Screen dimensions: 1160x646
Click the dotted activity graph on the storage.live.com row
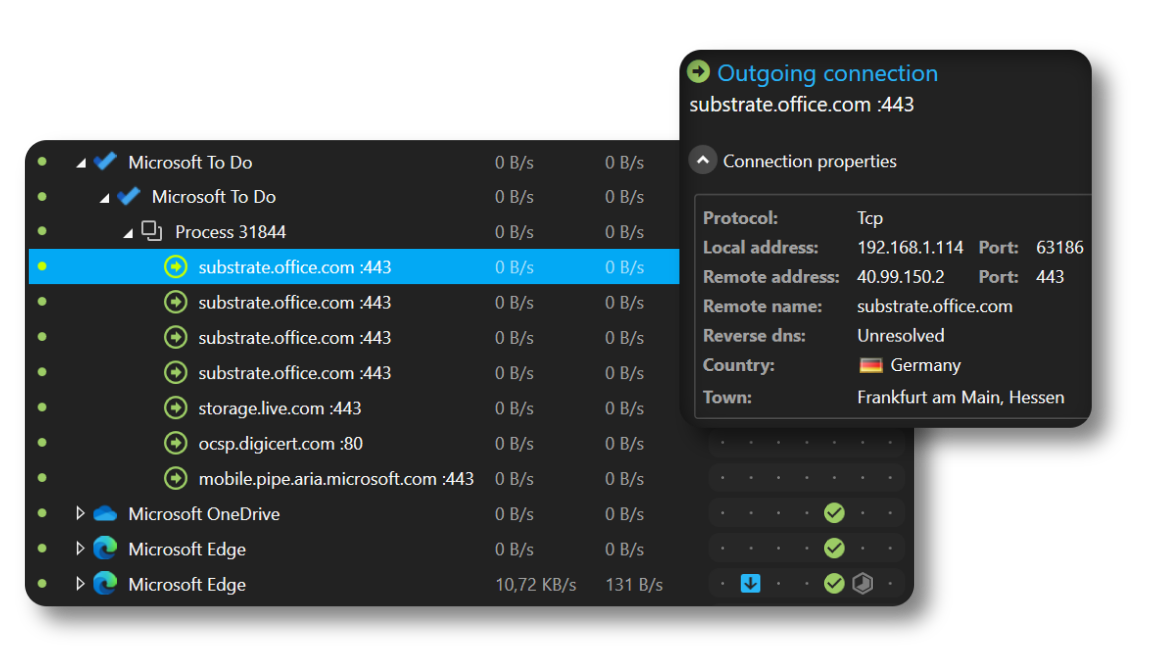(806, 408)
